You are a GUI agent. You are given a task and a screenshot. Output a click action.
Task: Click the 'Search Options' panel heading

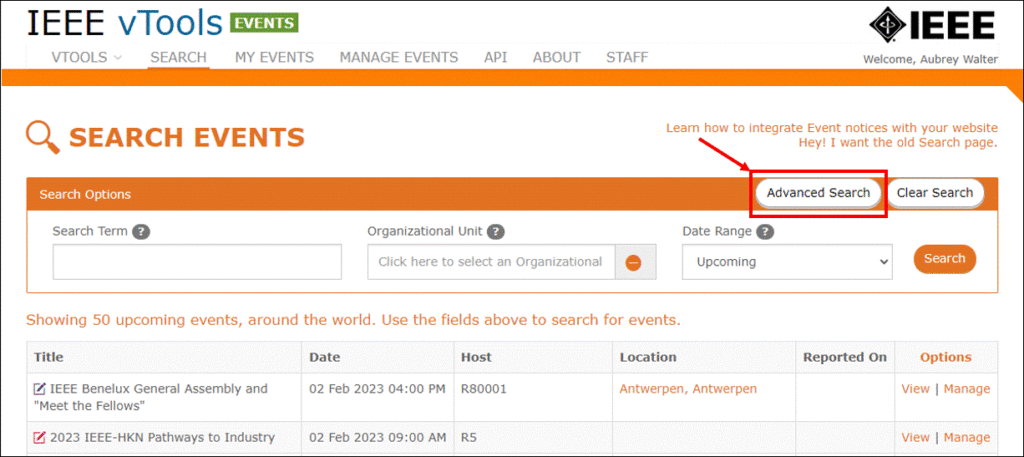pyautogui.click(x=85, y=195)
